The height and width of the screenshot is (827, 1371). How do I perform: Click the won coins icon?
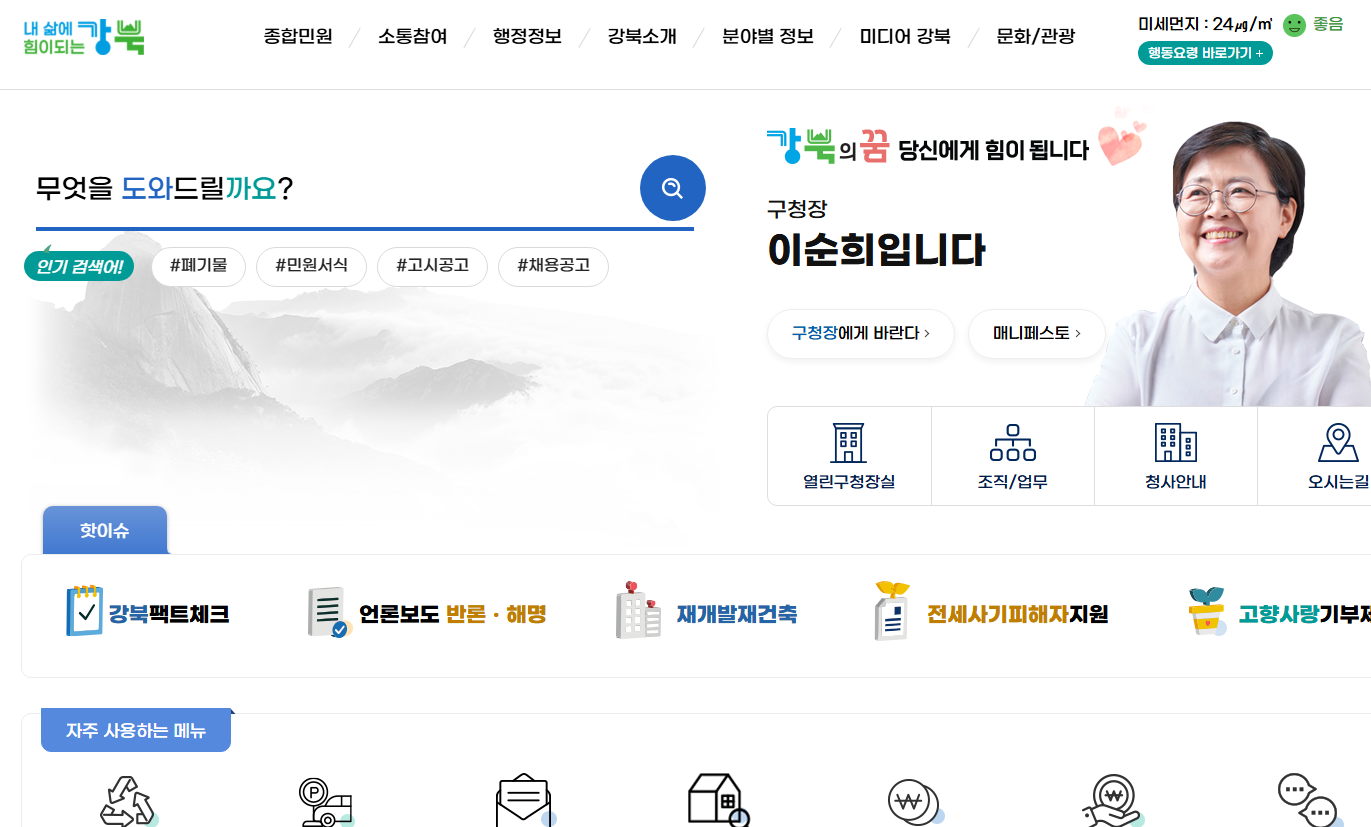[x=915, y=802]
